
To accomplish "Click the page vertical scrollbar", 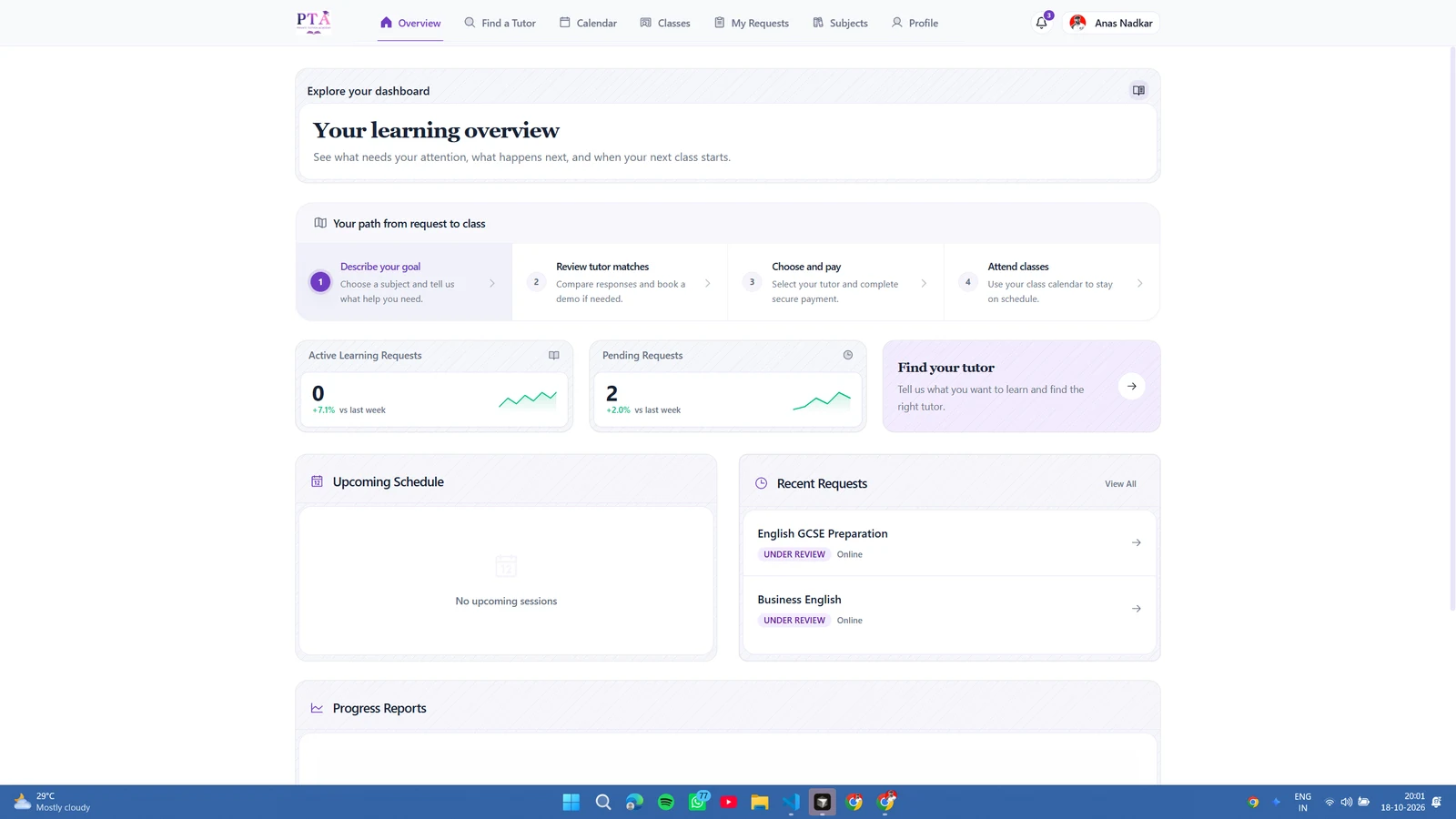I will [1451, 328].
